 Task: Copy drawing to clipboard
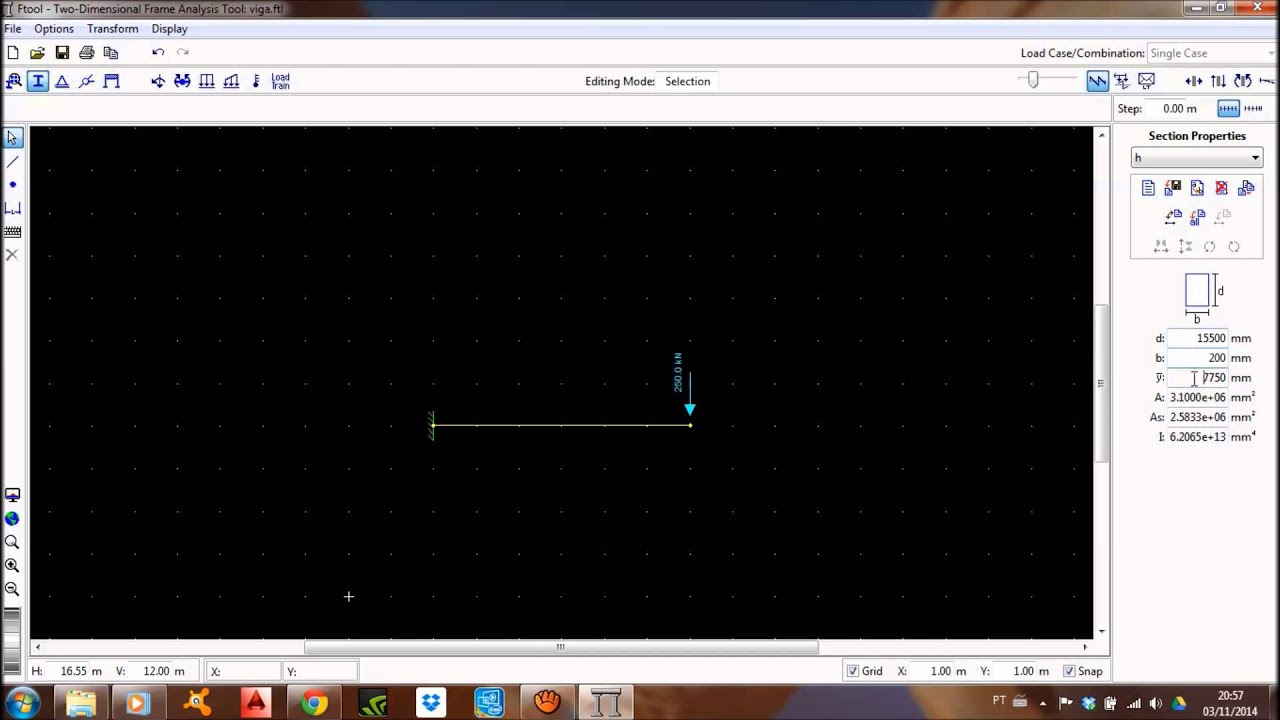pos(111,52)
